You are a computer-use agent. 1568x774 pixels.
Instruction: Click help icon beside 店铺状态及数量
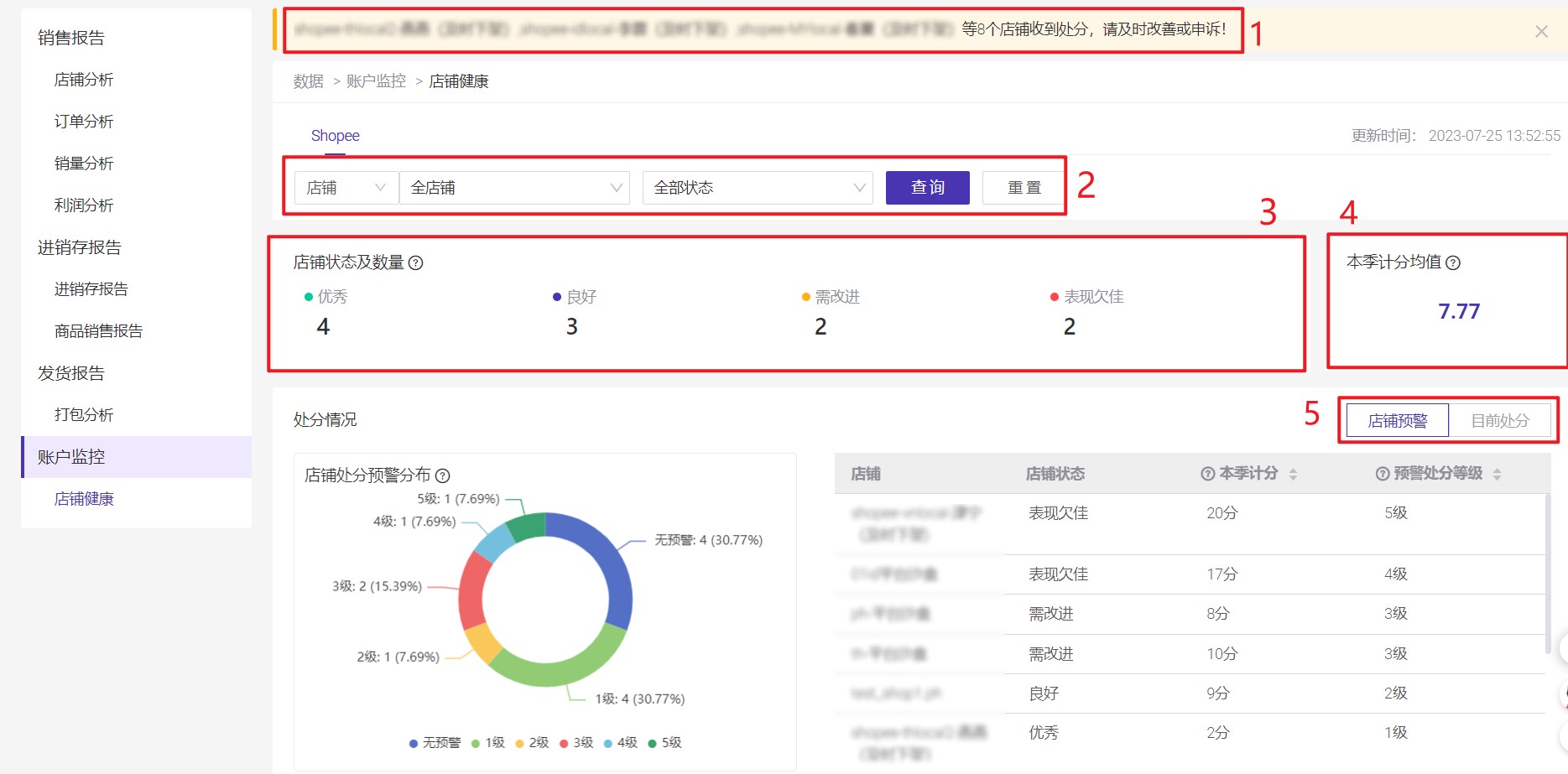(x=415, y=263)
